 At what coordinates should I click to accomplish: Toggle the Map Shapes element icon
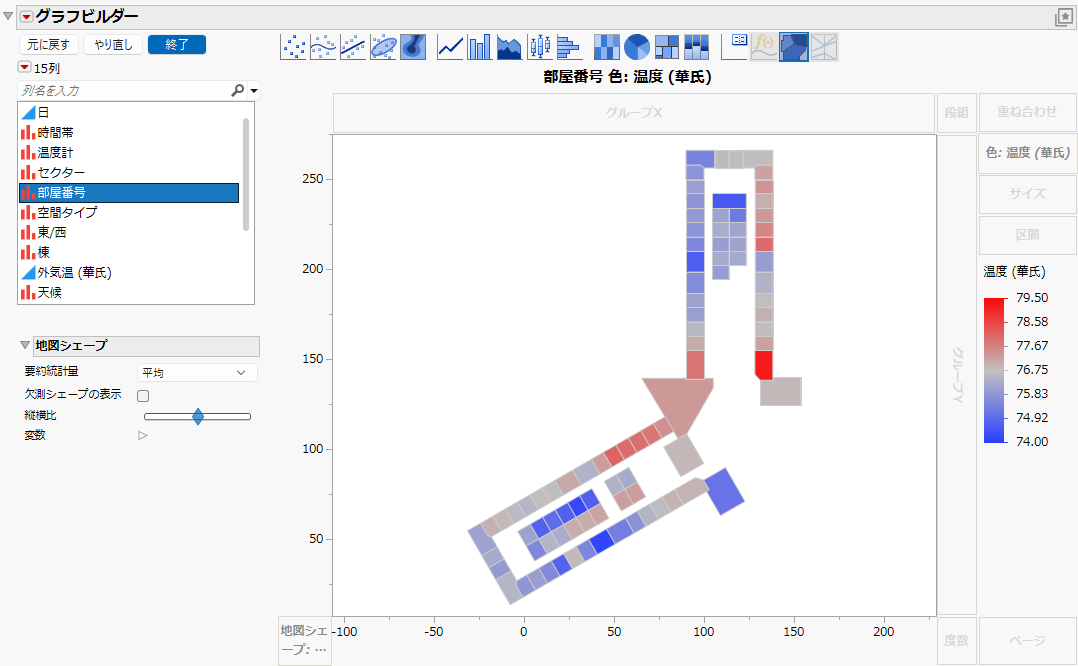point(793,47)
